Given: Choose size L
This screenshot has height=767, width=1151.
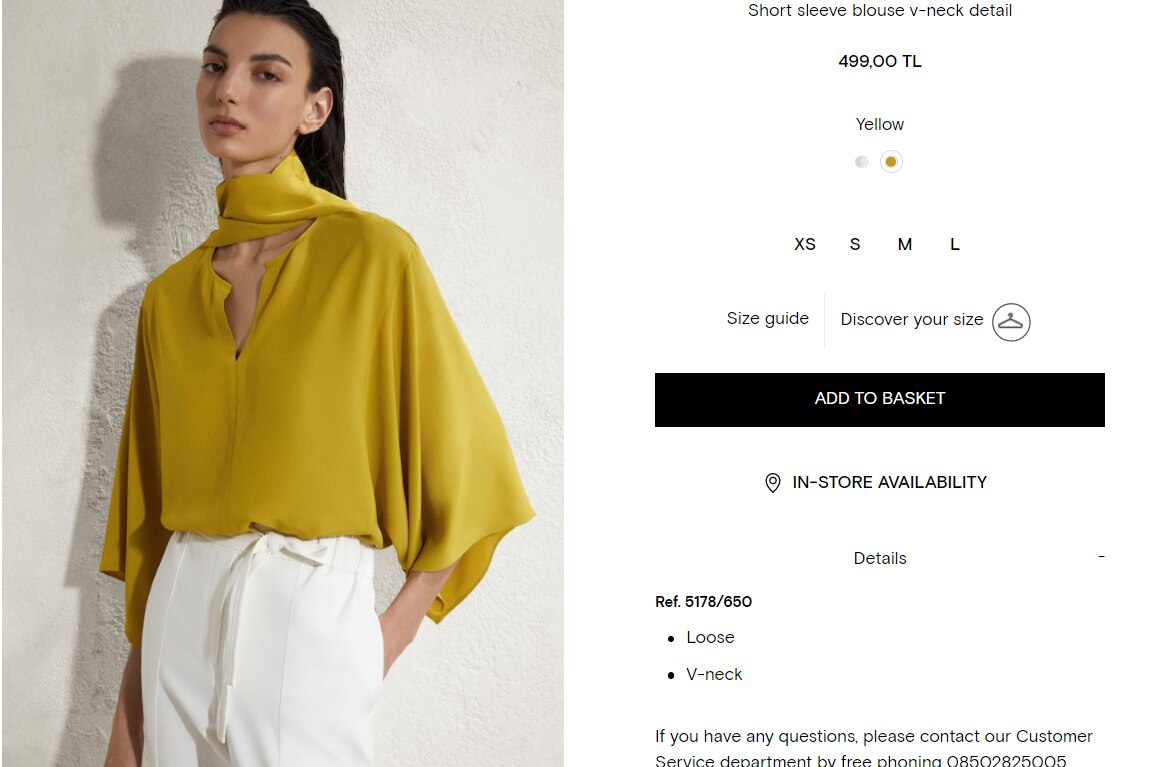Looking at the screenshot, I should point(954,244).
